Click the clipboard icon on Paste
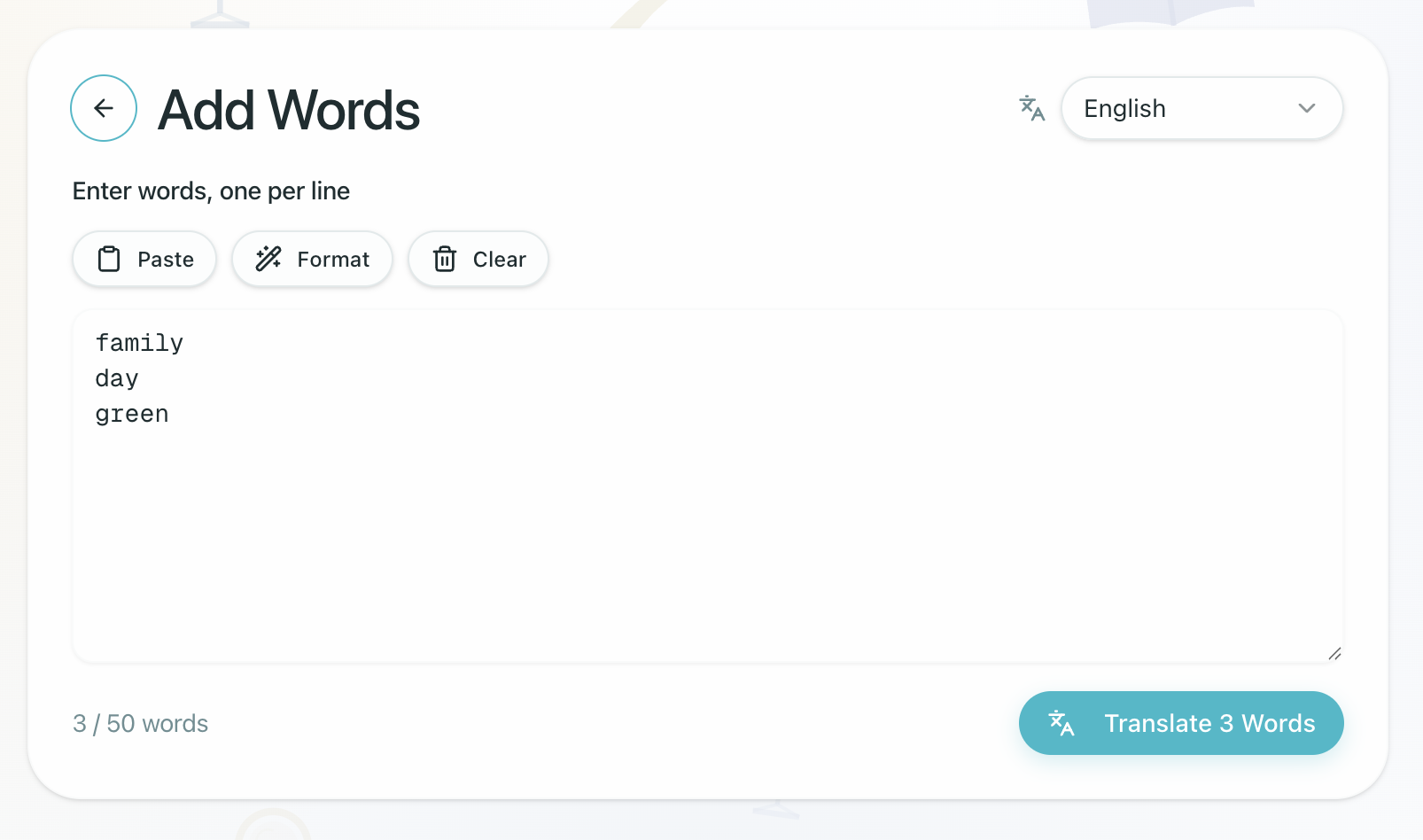This screenshot has width=1423, height=840. point(109,259)
